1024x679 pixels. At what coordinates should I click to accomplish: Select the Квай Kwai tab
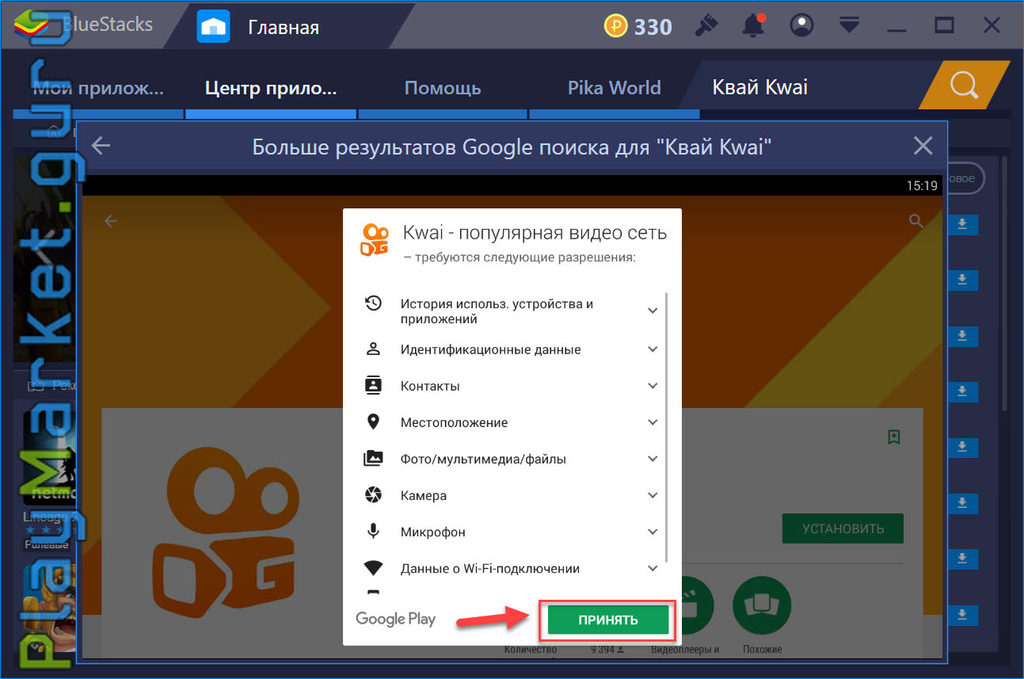[760, 87]
